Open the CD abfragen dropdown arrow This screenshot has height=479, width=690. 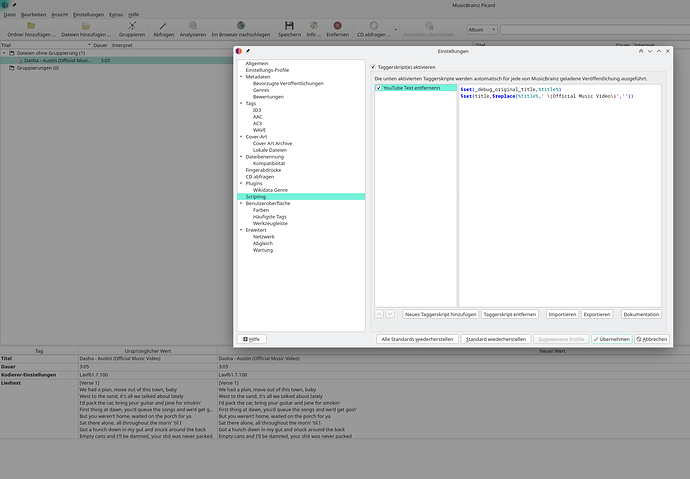point(395,29)
